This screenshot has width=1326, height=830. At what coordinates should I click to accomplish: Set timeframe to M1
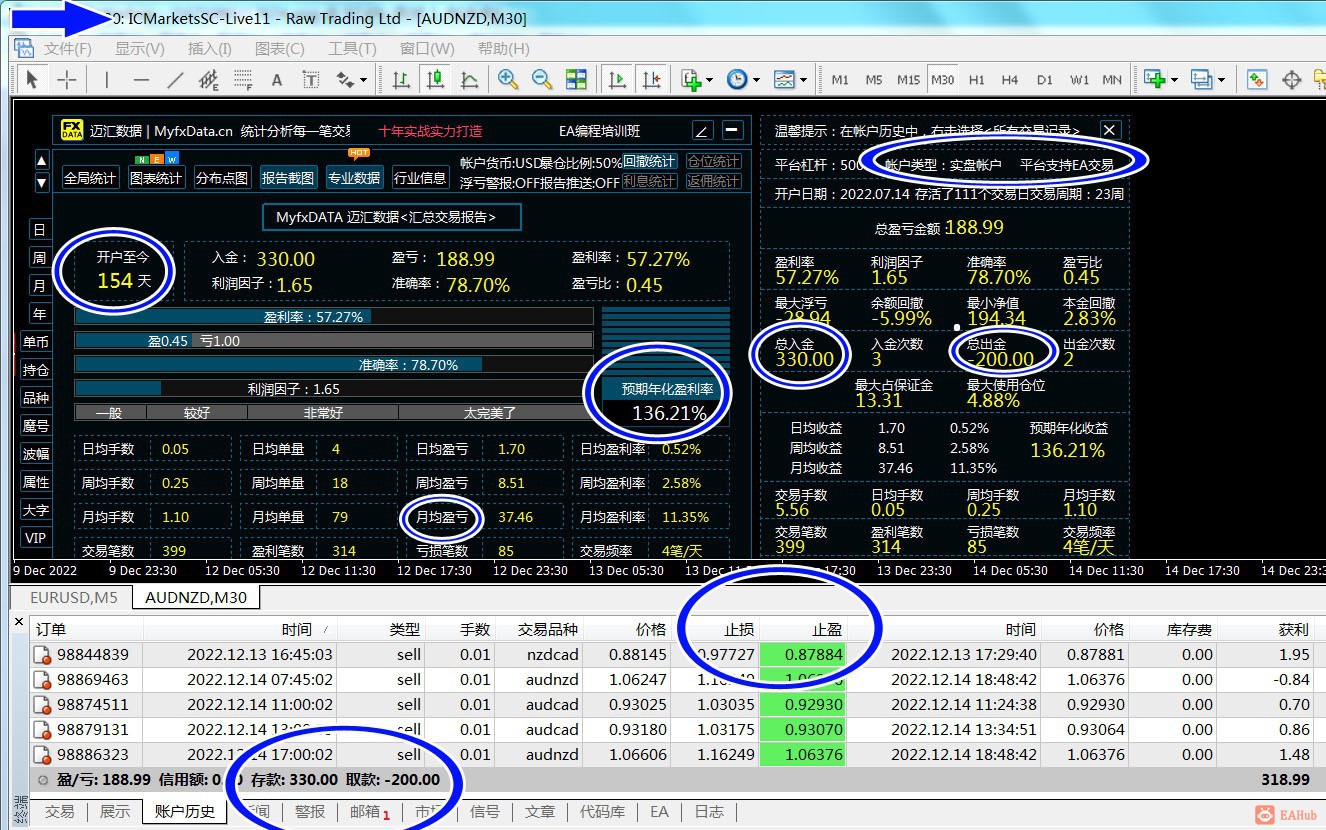[x=840, y=80]
